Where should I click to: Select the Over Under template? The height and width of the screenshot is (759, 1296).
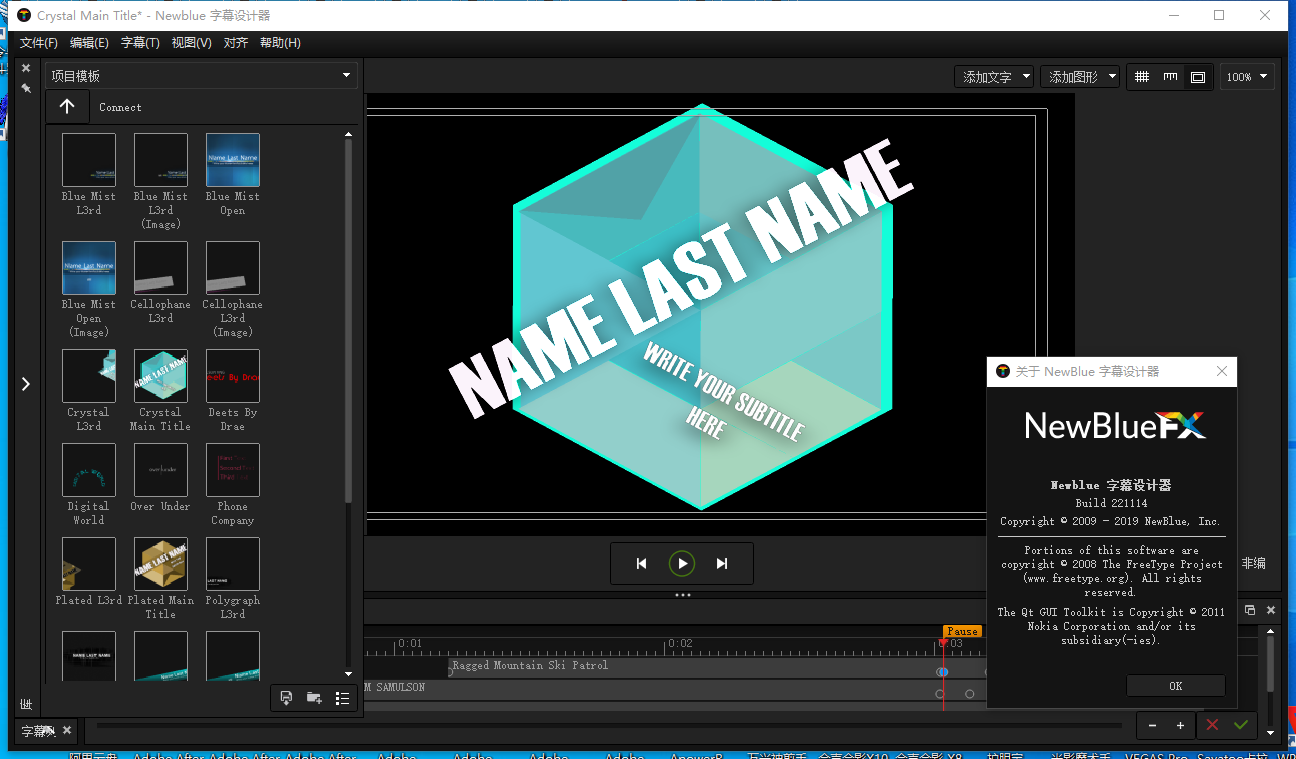tap(161, 477)
